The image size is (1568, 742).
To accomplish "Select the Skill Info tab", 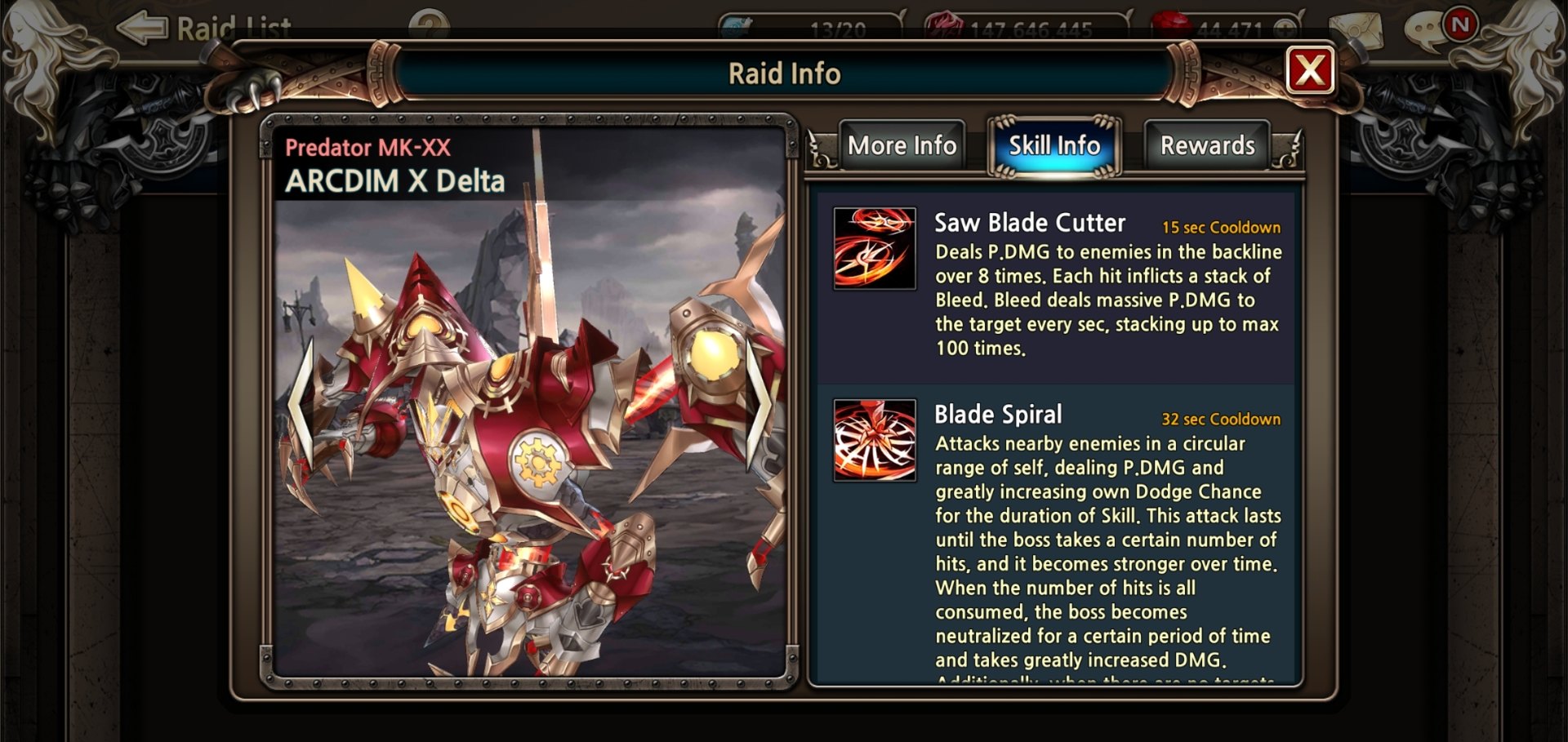I will point(1054,145).
